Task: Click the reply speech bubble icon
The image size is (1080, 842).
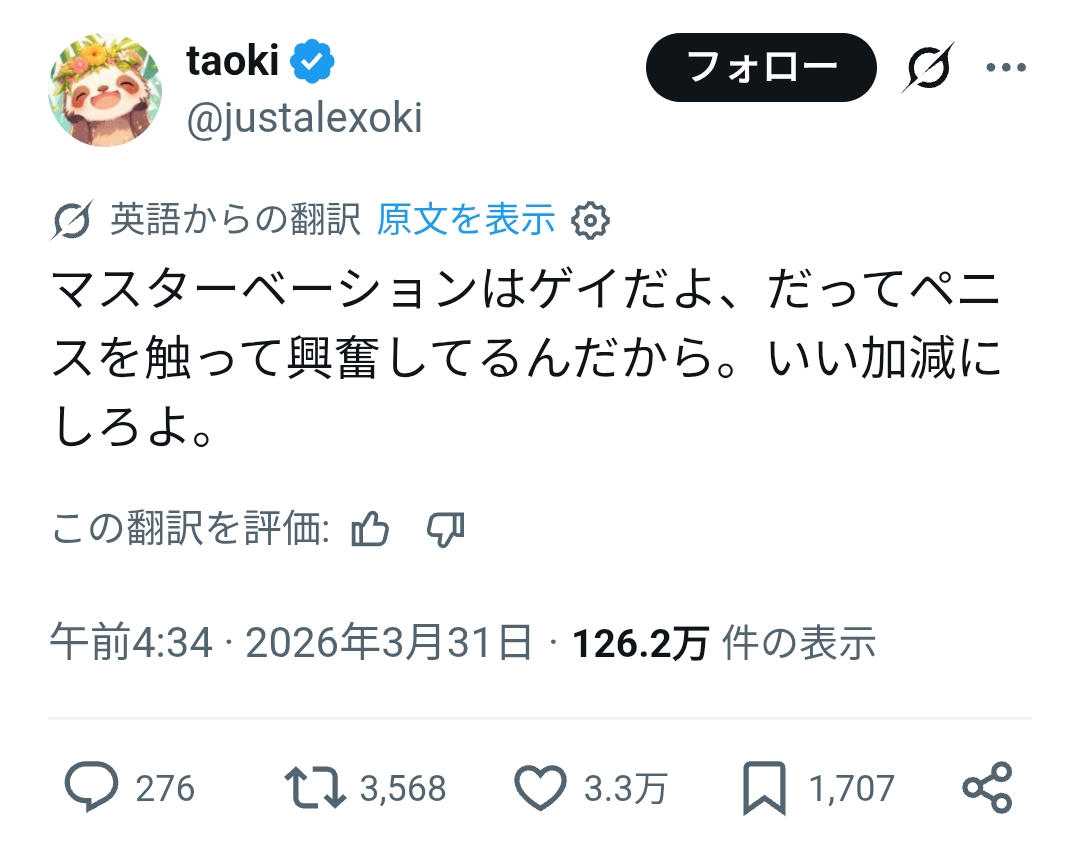Action: pyautogui.click(x=92, y=788)
